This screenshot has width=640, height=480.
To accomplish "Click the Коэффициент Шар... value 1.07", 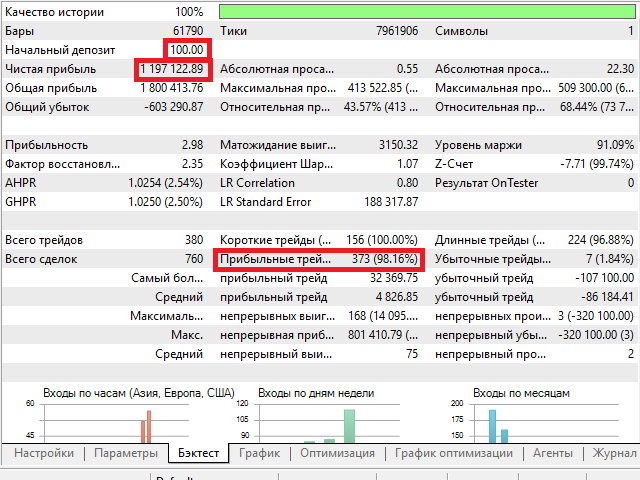I will [407, 164].
